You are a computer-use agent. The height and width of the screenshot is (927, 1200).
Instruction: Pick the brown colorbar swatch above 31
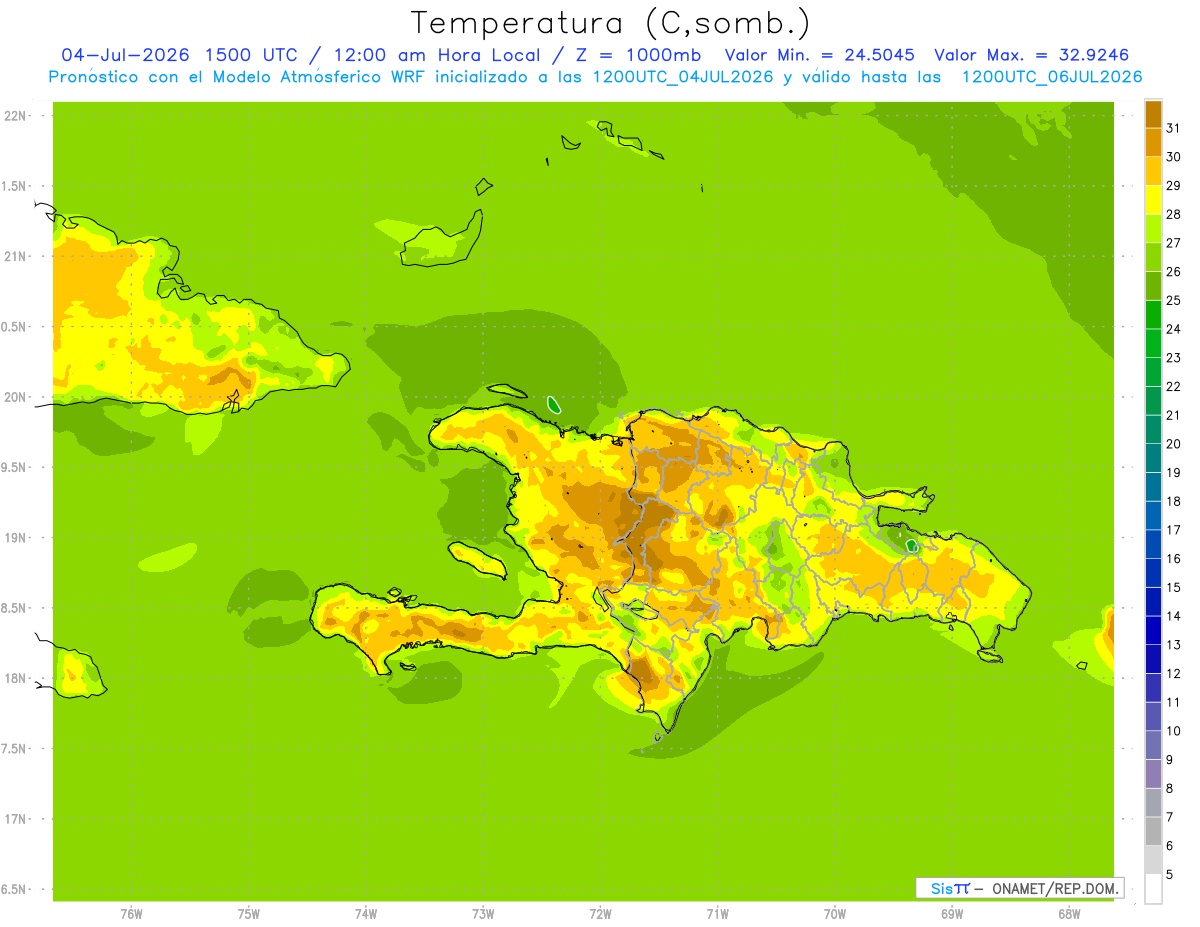click(x=1153, y=113)
